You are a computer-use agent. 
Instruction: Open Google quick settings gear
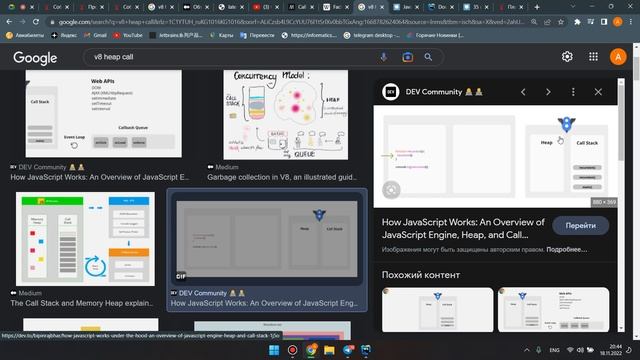[567, 57]
